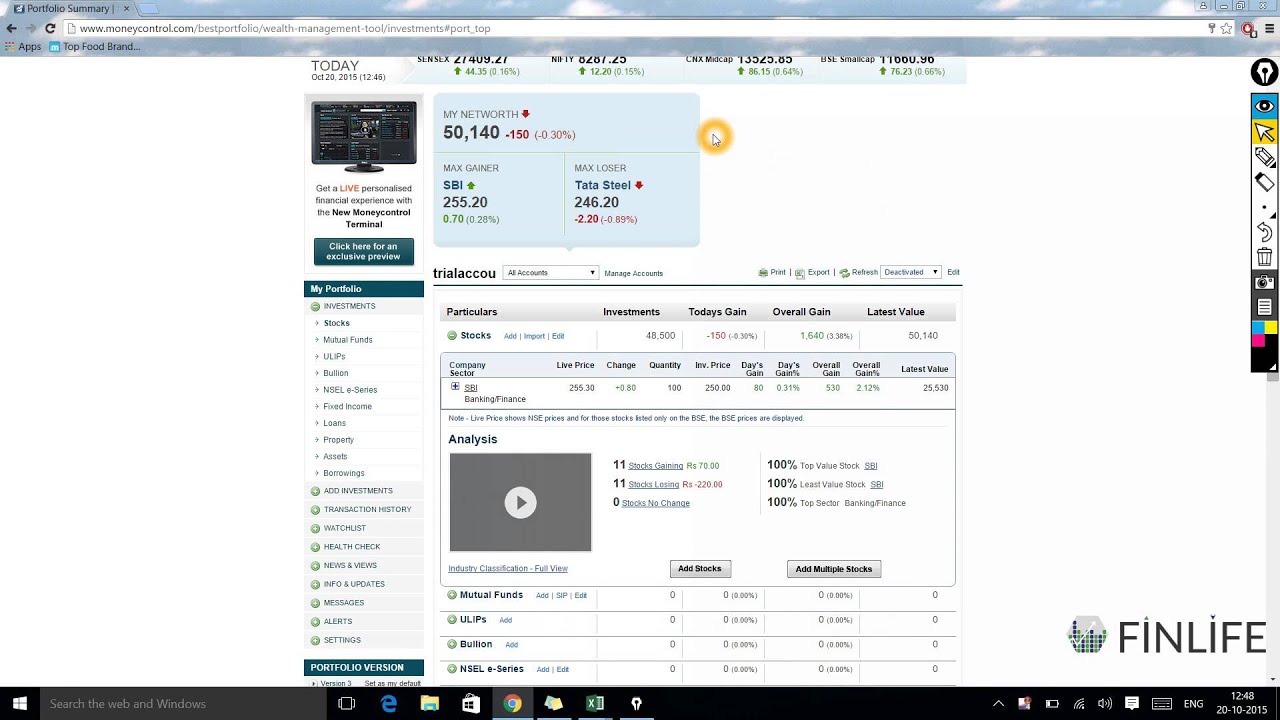
Task: Expand the NSEL e-Series section green icon
Action: click(452, 669)
